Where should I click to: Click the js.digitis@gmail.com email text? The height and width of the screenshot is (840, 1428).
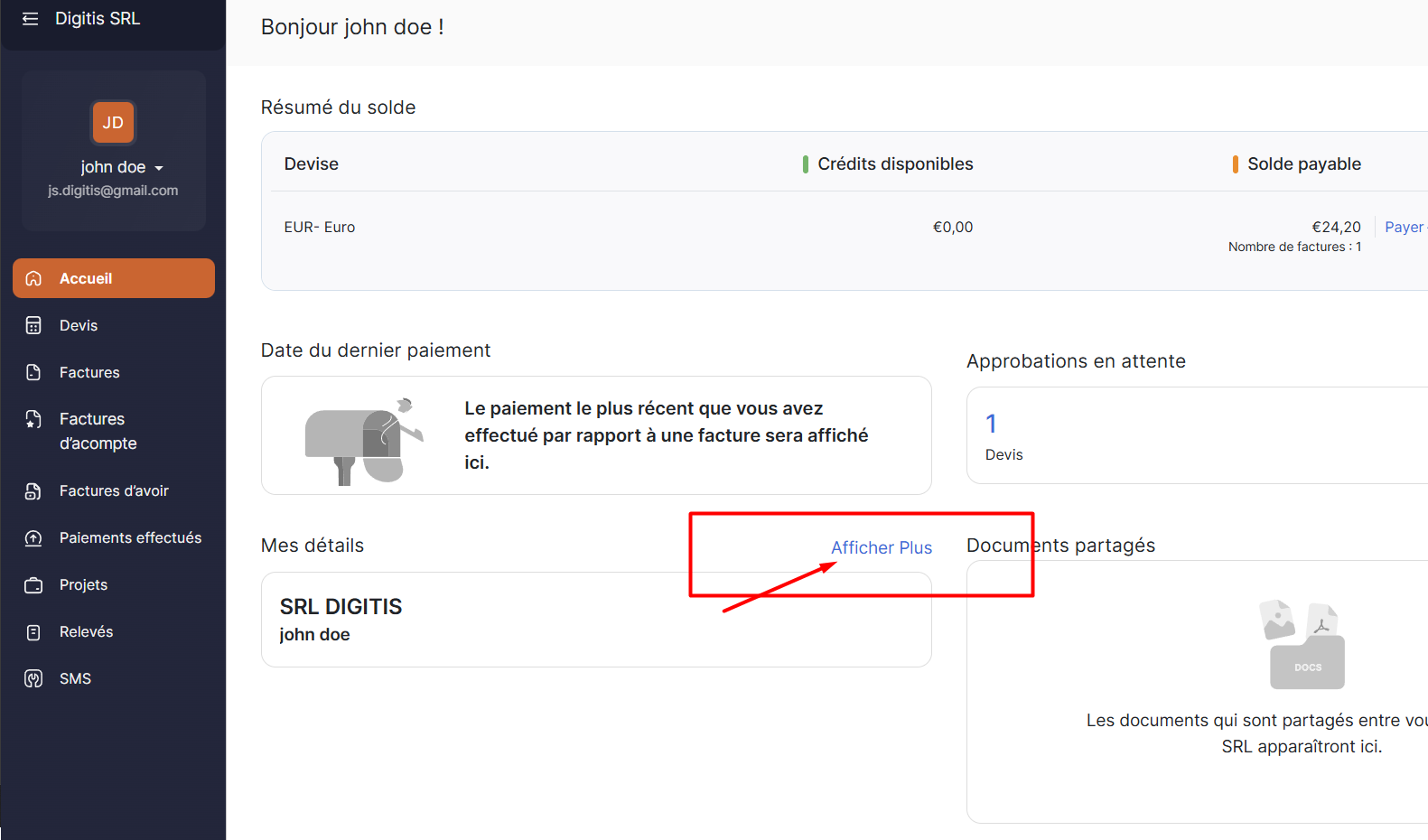(x=113, y=191)
